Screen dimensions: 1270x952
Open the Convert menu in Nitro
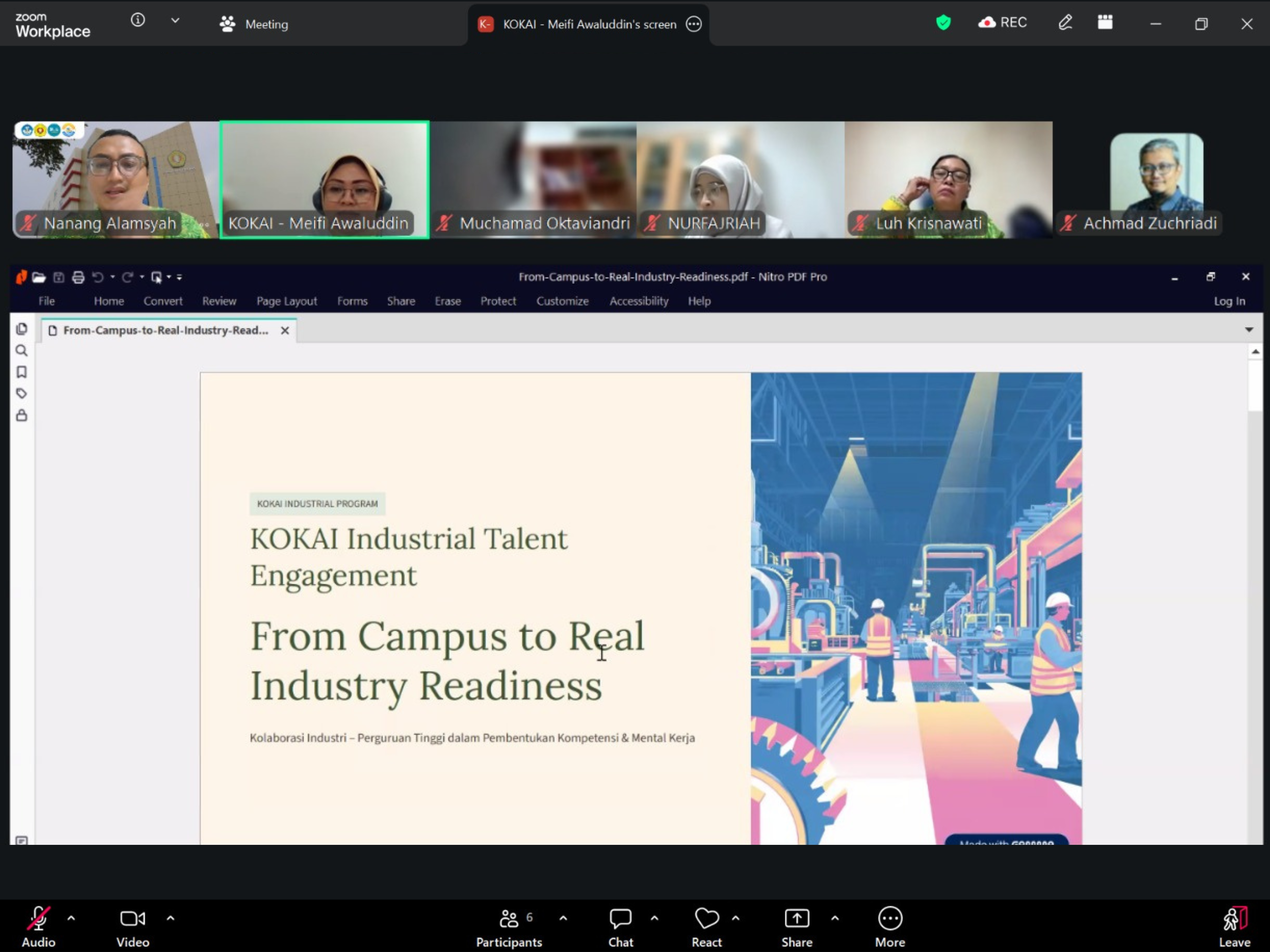163,301
